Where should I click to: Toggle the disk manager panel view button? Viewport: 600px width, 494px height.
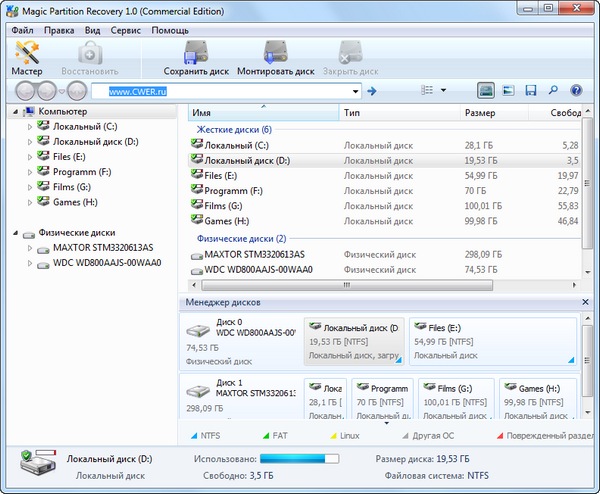point(486,91)
